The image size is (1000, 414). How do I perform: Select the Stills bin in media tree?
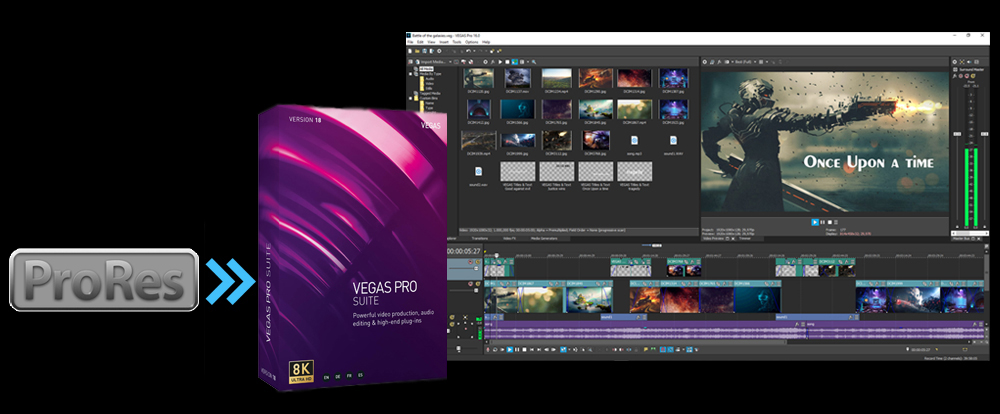(429, 89)
